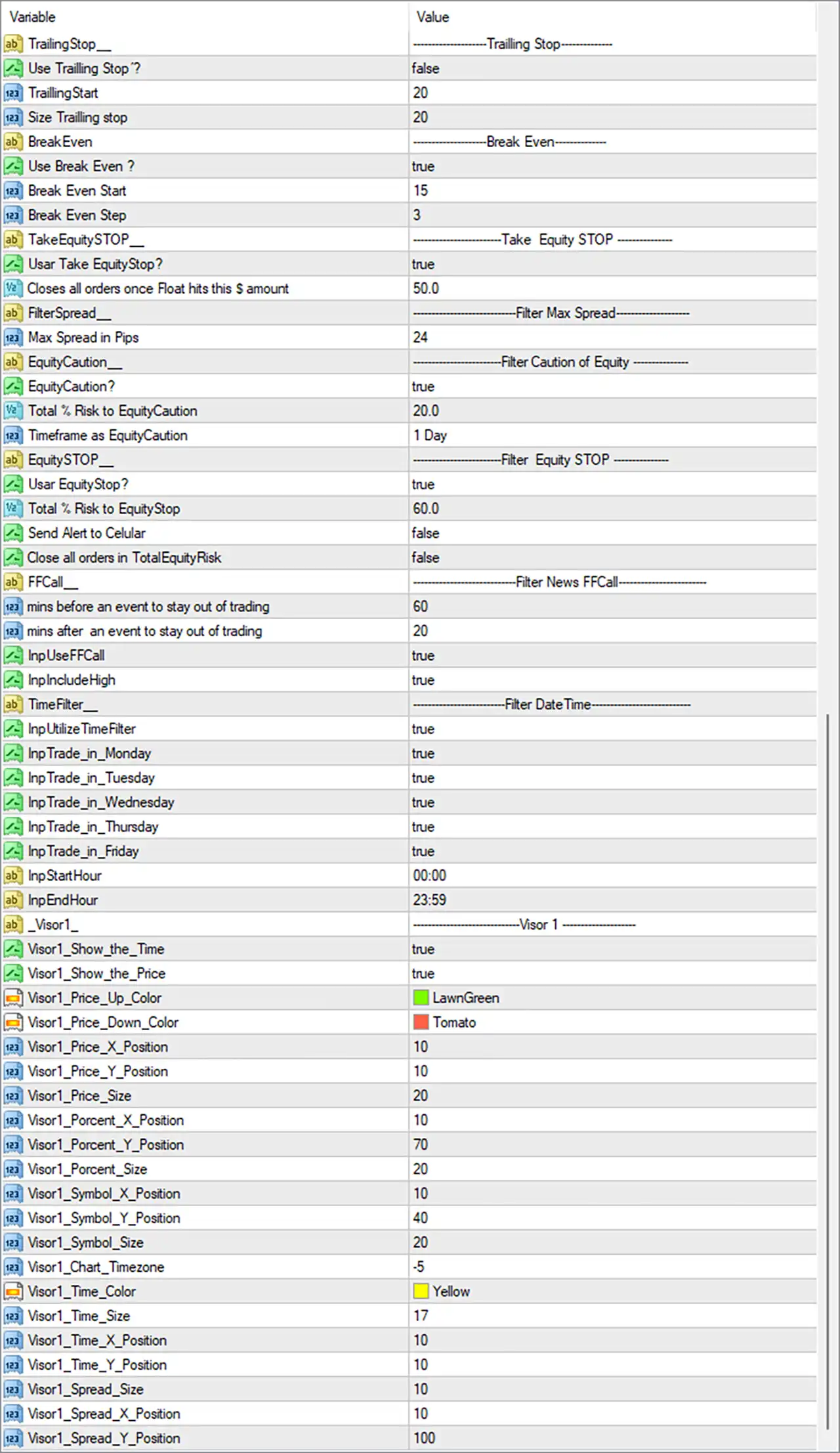Click the string icon beside TrailingStop__
840x1453 pixels.
12,44
